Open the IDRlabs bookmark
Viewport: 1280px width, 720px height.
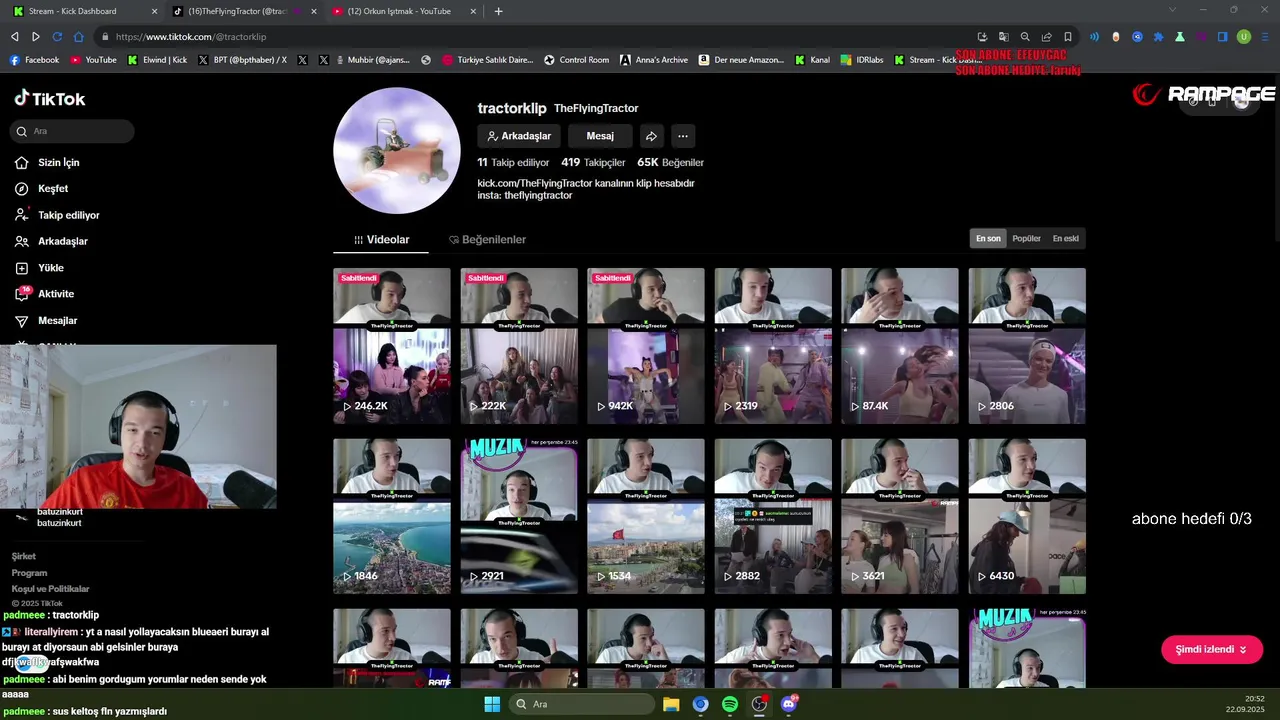tap(864, 60)
